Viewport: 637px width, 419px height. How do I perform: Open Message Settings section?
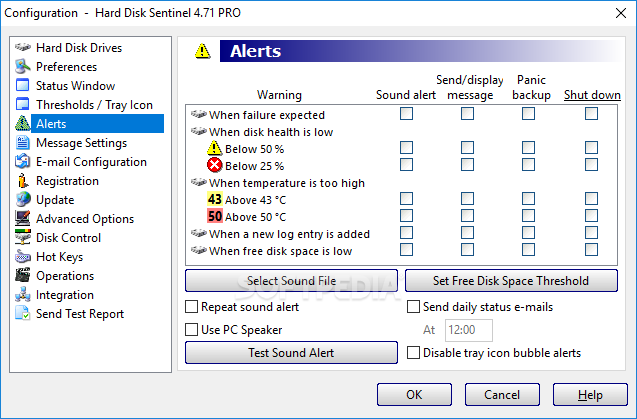pyautogui.click(x=81, y=143)
